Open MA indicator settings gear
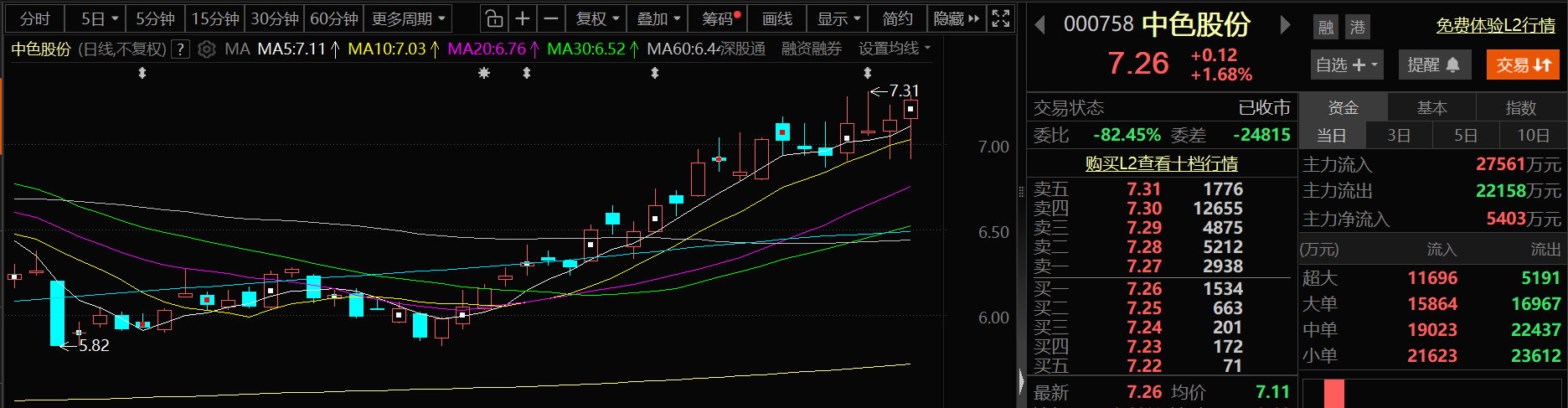Image resolution: width=1568 pixels, height=408 pixels. click(207, 49)
